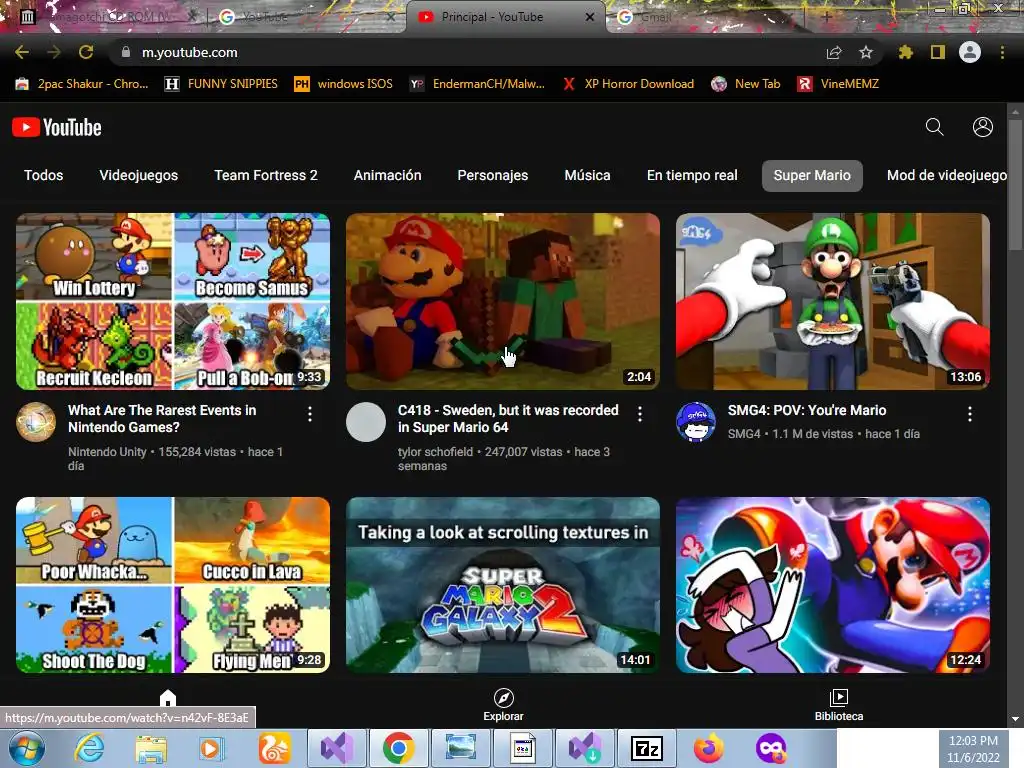Select the Super Mario filter chip
The width and height of the screenshot is (1024, 768).
pyautogui.click(x=812, y=175)
